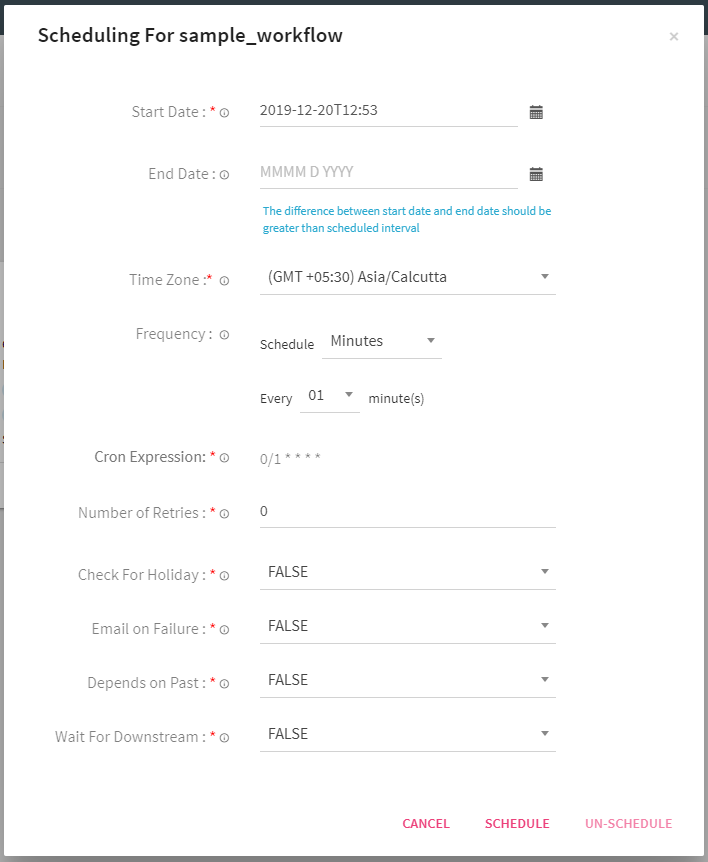The image size is (708, 862).
Task: Click the Number of Retries info icon
Action: [224, 514]
